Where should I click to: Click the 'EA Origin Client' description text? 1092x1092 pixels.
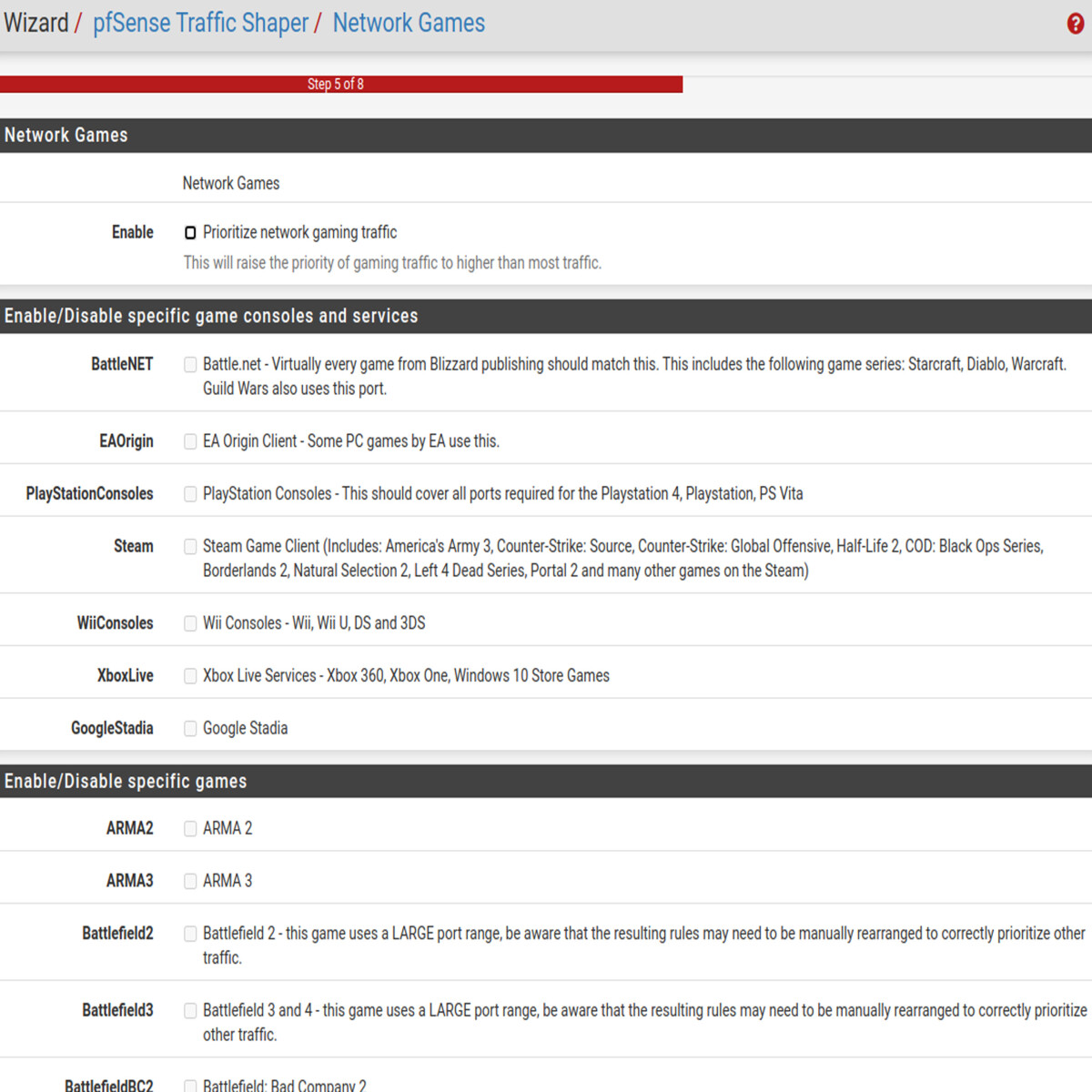[x=351, y=440]
